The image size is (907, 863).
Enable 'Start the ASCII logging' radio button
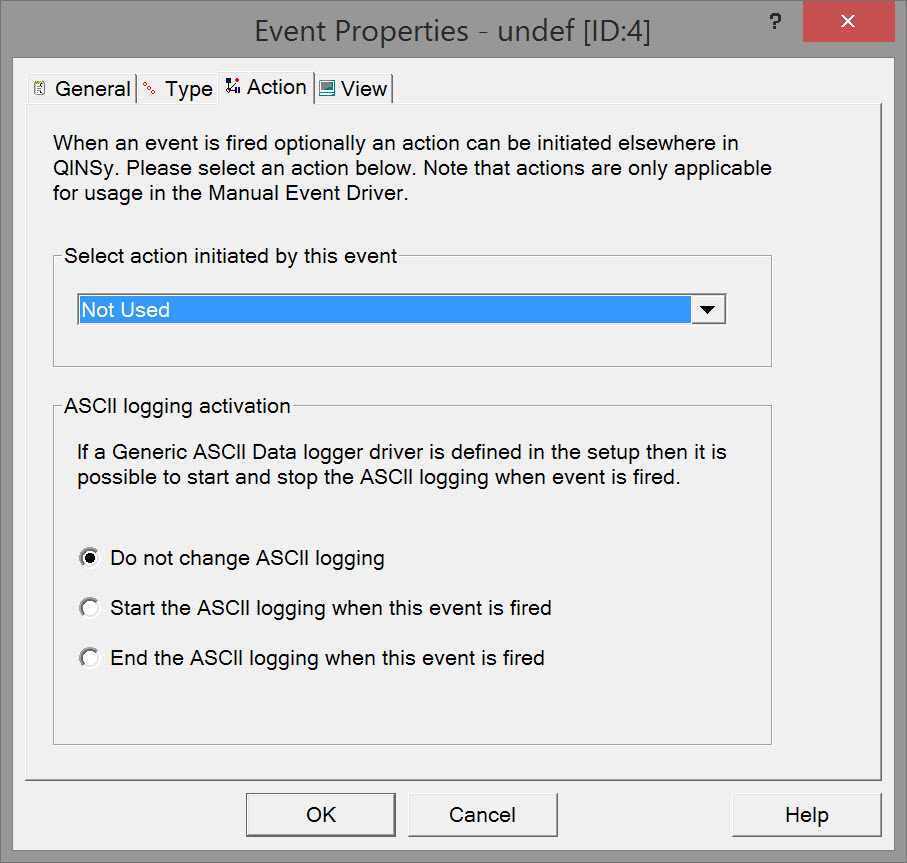90,608
